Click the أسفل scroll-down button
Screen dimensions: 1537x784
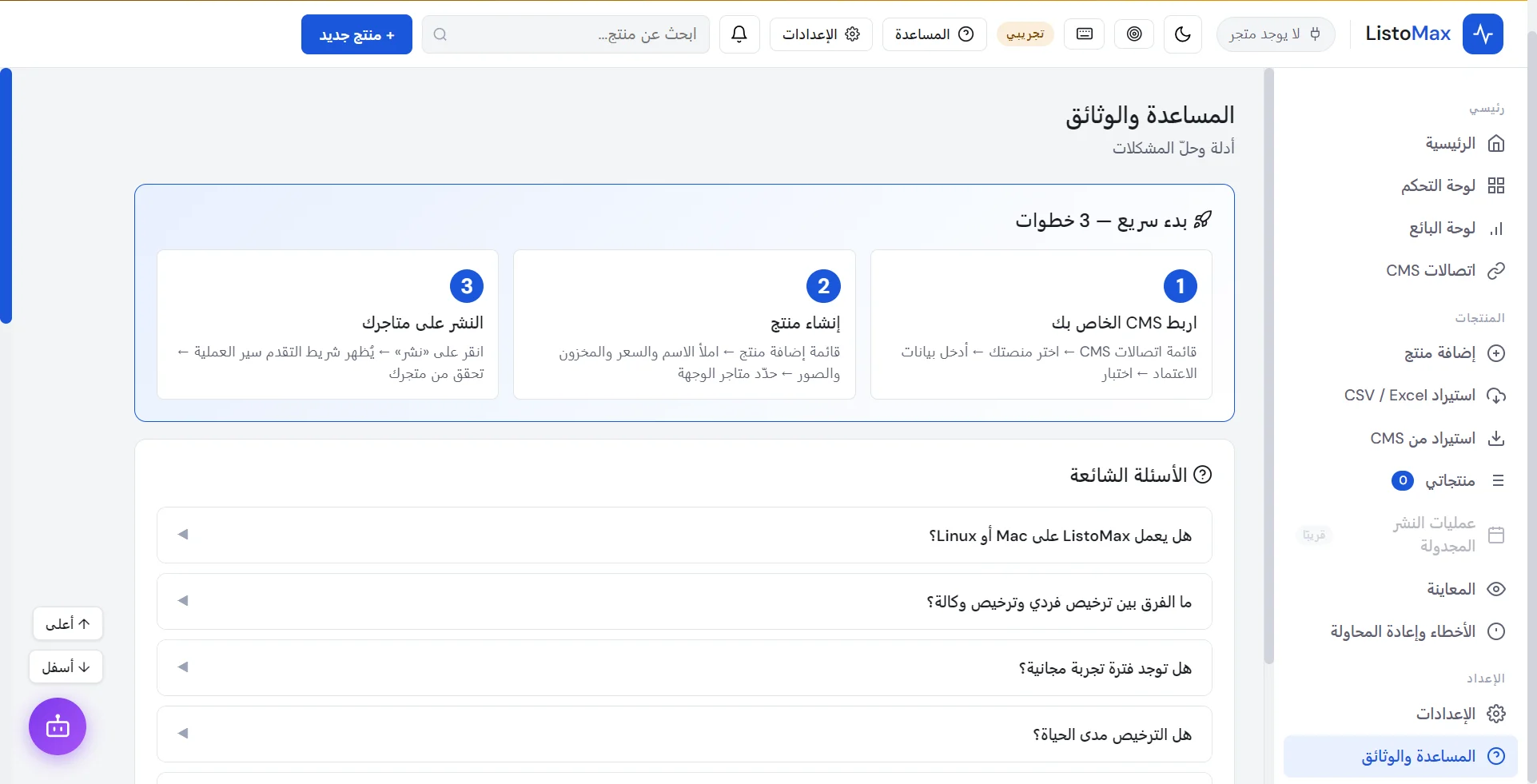pyautogui.click(x=66, y=667)
